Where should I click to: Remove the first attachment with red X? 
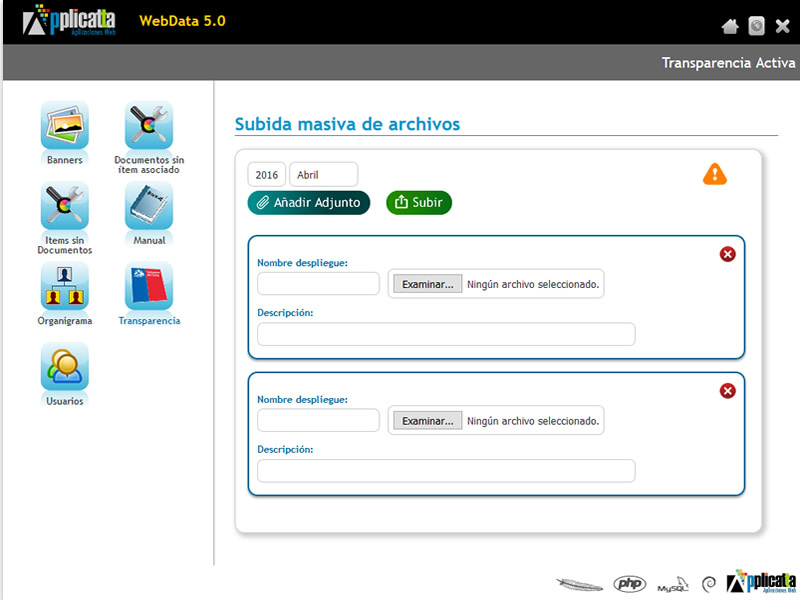tap(727, 254)
